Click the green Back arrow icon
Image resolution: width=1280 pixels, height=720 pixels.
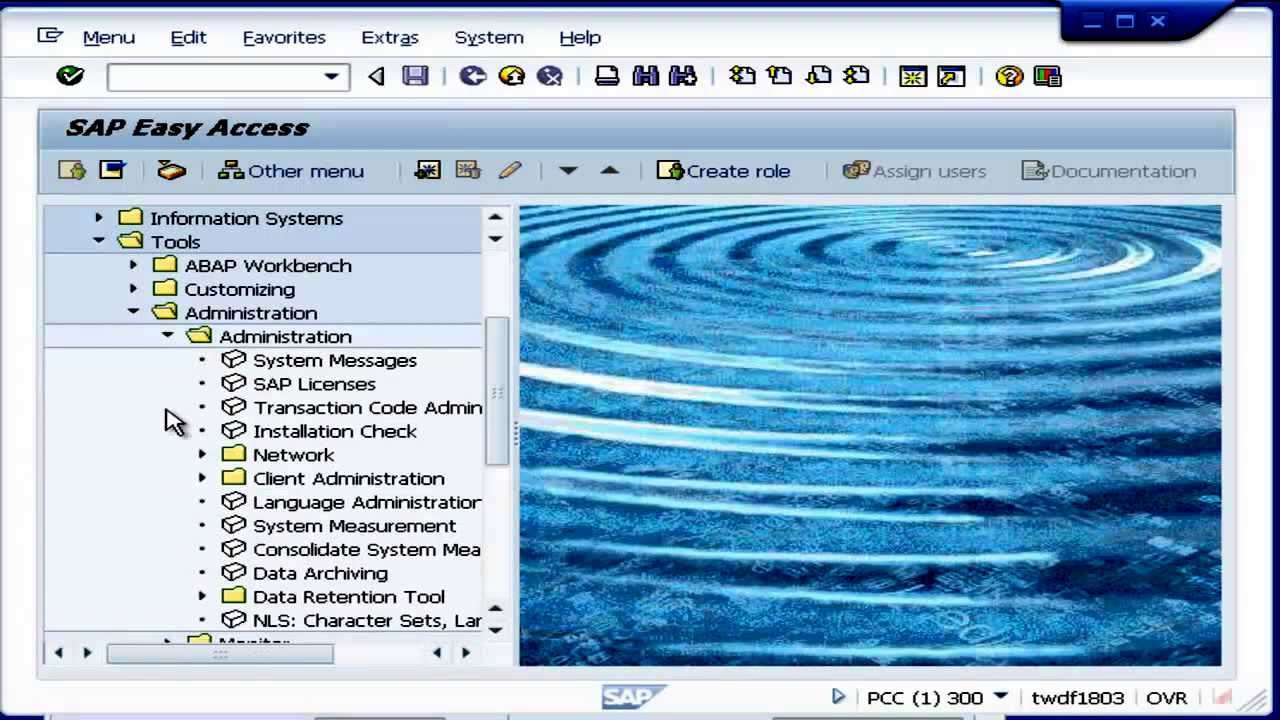(x=473, y=76)
